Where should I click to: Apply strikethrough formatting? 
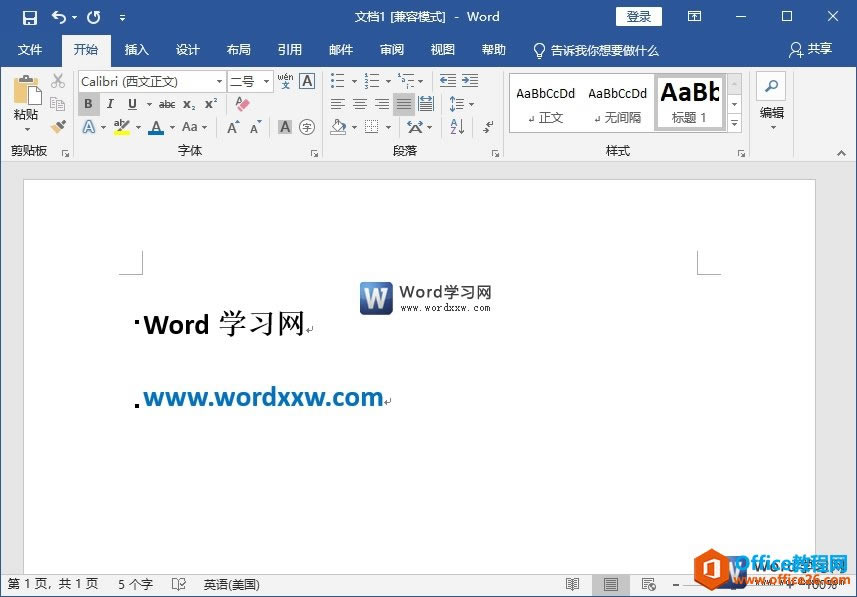coord(167,104)
